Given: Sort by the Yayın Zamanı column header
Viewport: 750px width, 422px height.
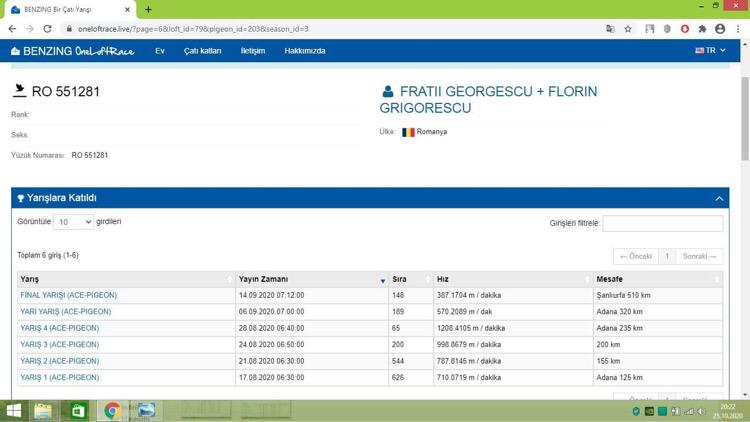Looking at the screenshot, I should [312, 279].
